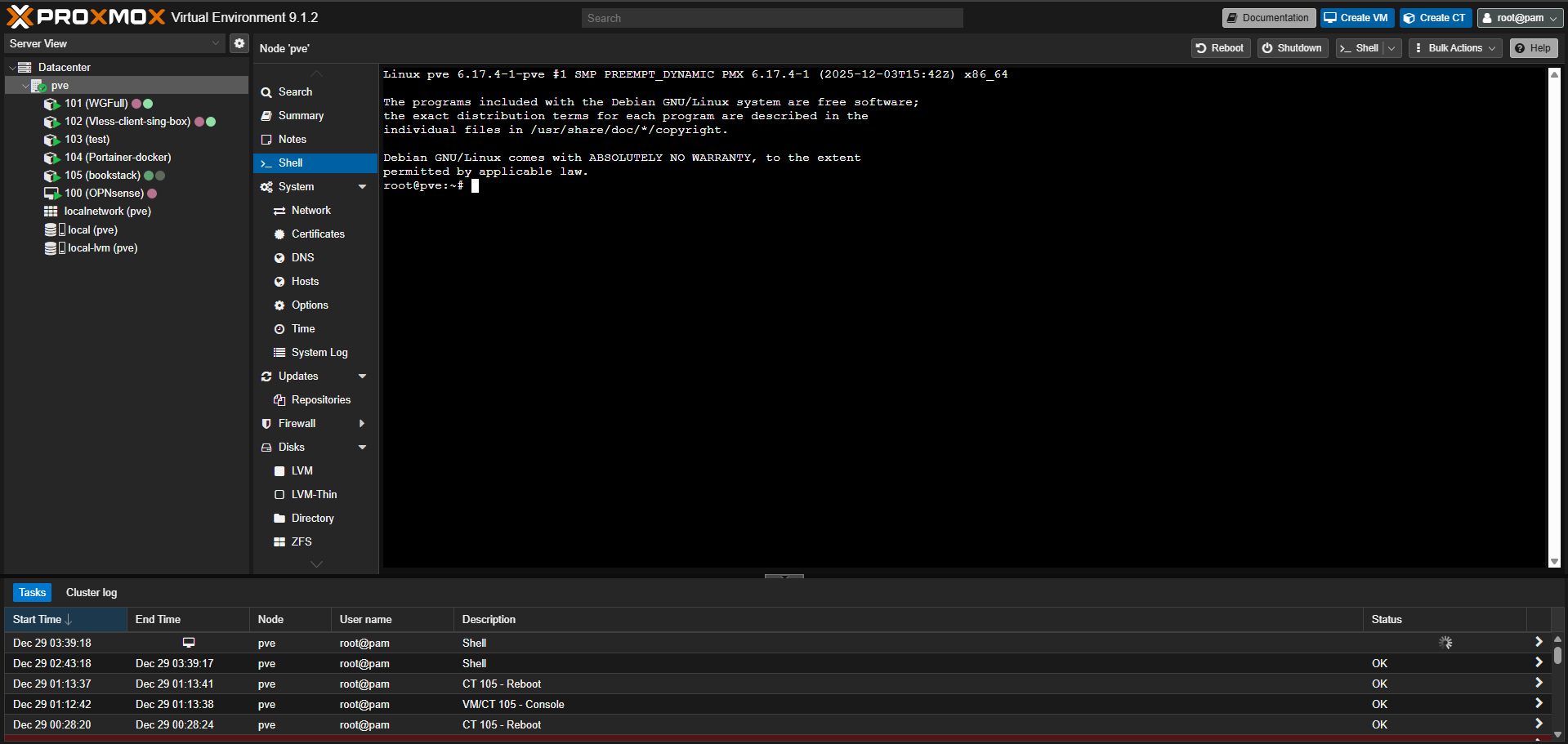The width and height of the screenshot is (1568, 744).
Task: Open DNS configuration
Action: pos(315,257)
